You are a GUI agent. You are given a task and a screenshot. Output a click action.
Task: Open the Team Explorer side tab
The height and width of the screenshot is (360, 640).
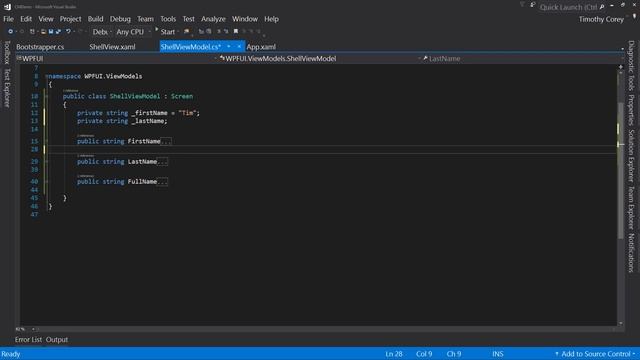click(631, 207)
